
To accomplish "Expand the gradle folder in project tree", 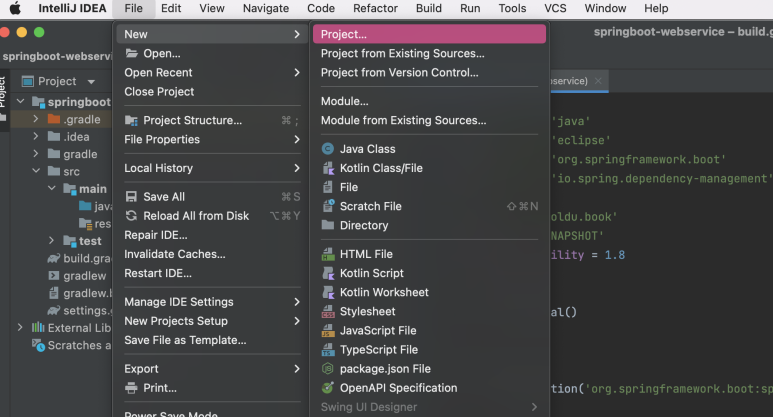I will click(35, 153).
